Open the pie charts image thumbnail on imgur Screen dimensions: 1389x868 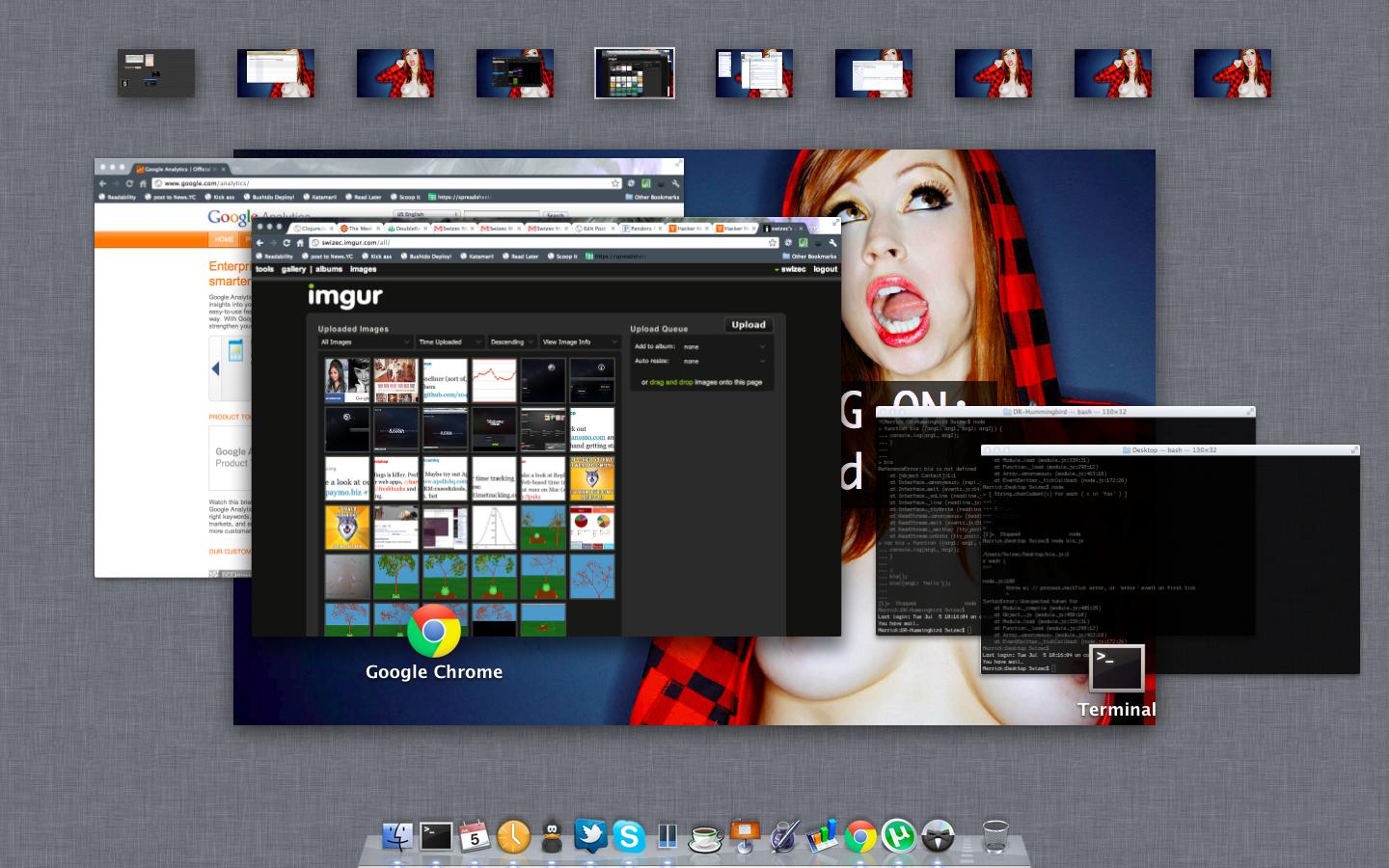592,527
